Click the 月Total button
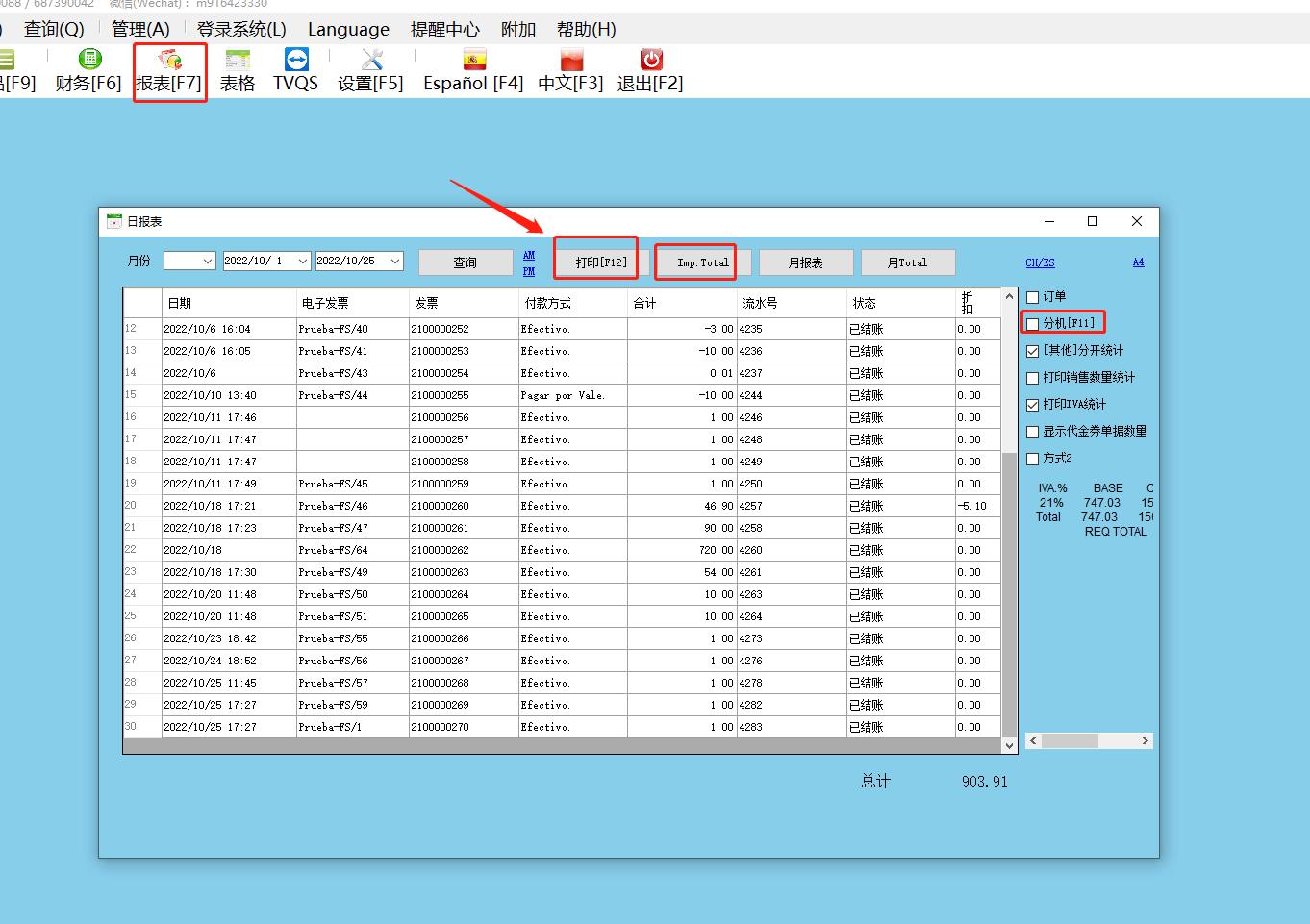The height and width of the screenshot is (924, 1310). pos(908,262)
